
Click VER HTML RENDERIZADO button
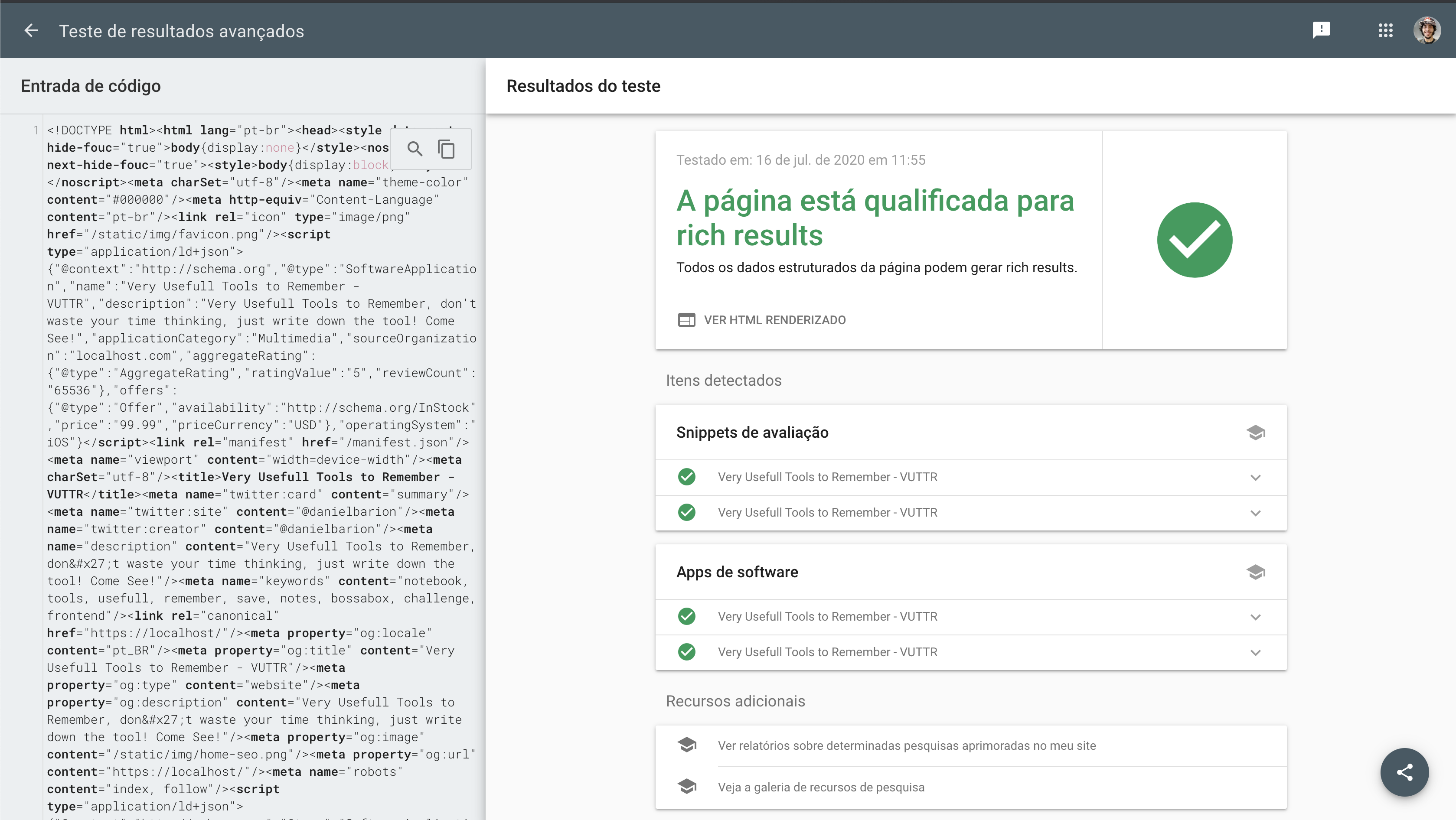[x=761, y=320]
